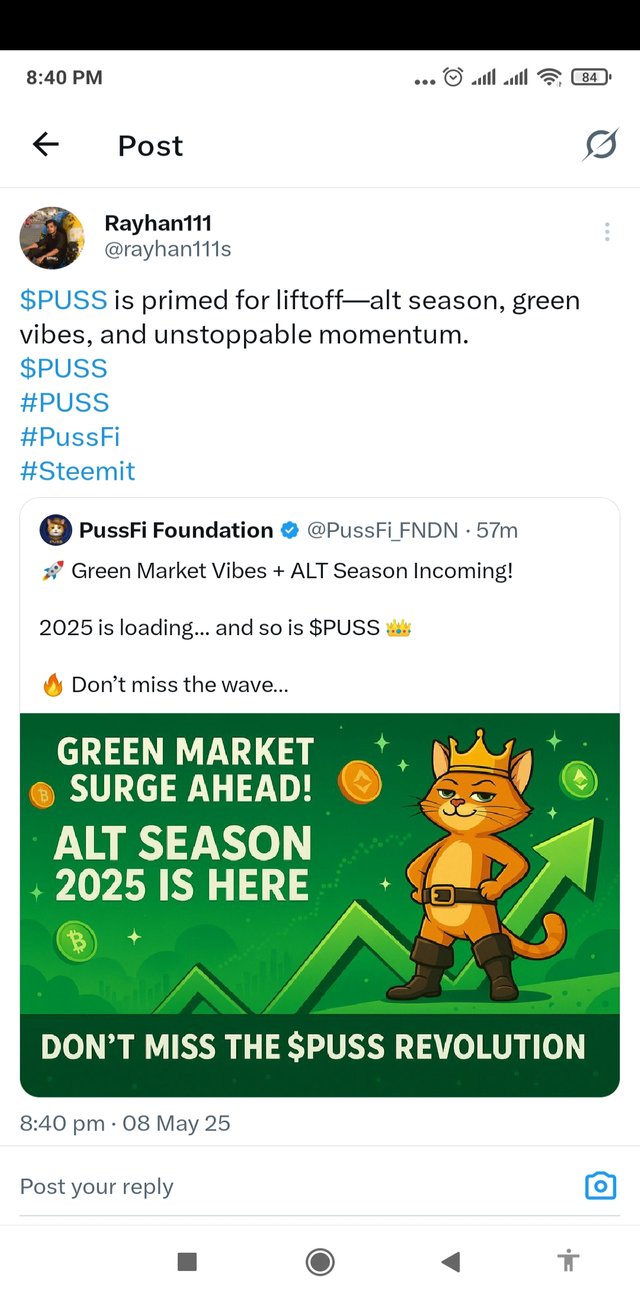Tap Rayhan111's profile avatar

pyautogui.click(x=52, y=238)
